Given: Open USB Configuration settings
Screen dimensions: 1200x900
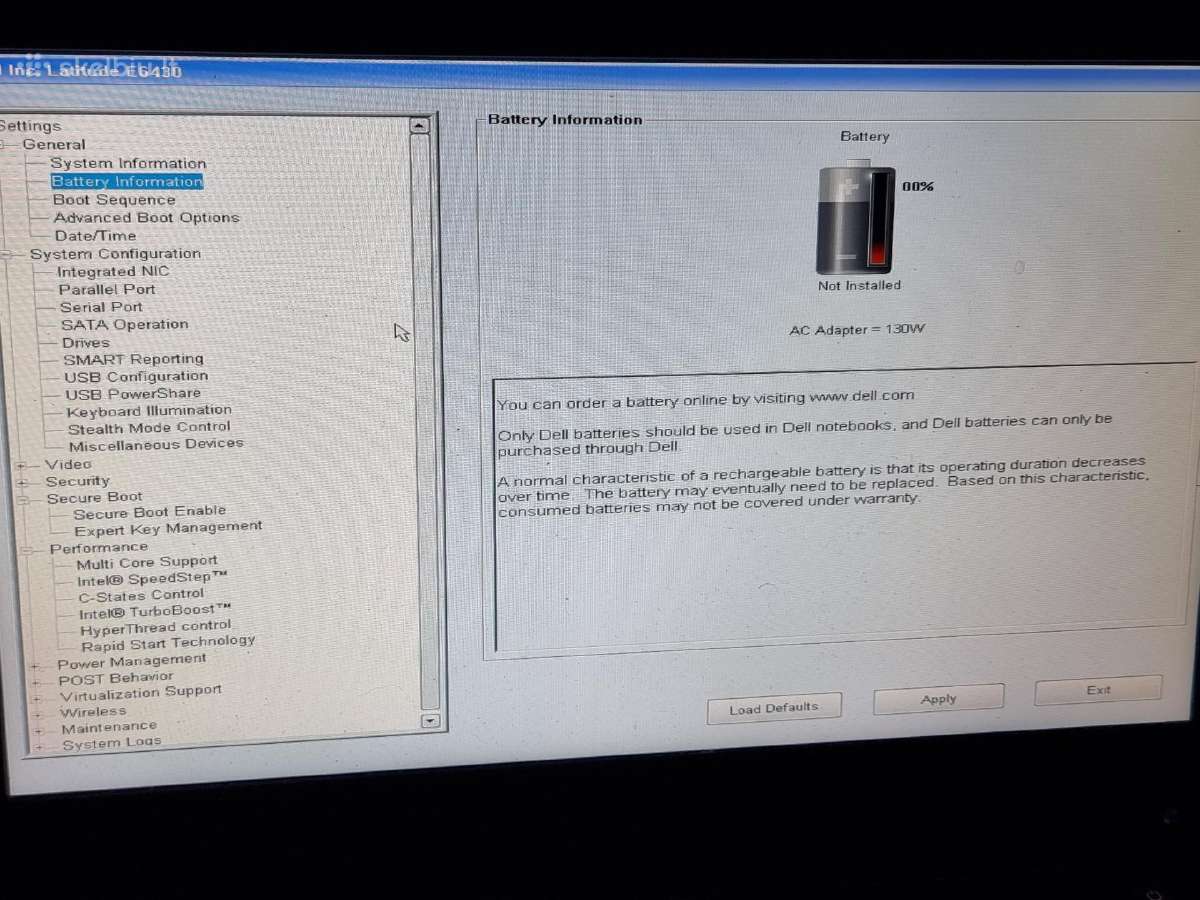Looking at the screenshot, I should click(136, 376).
